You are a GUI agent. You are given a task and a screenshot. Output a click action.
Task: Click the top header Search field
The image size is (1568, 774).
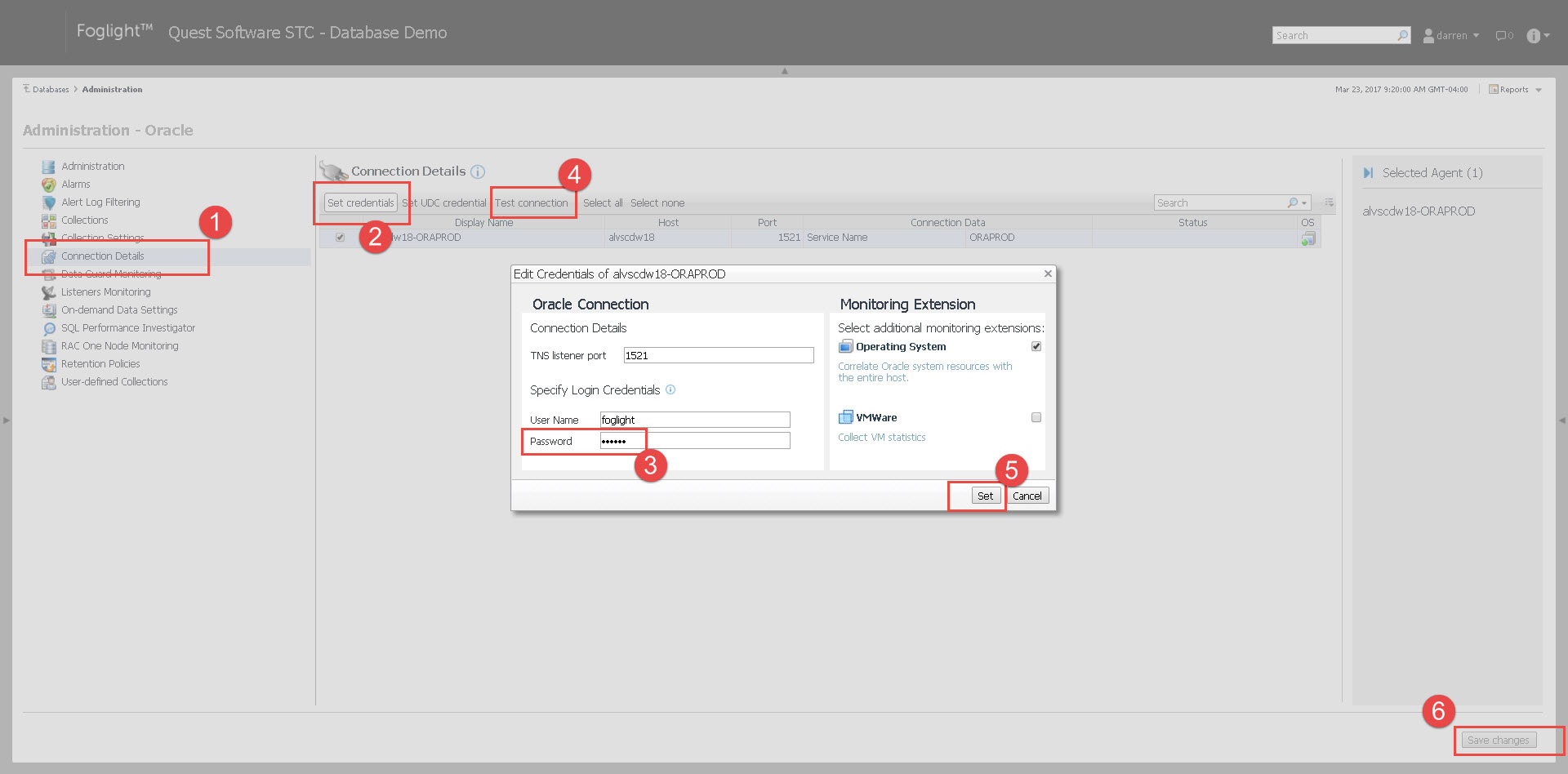[x=1334, y=35]
